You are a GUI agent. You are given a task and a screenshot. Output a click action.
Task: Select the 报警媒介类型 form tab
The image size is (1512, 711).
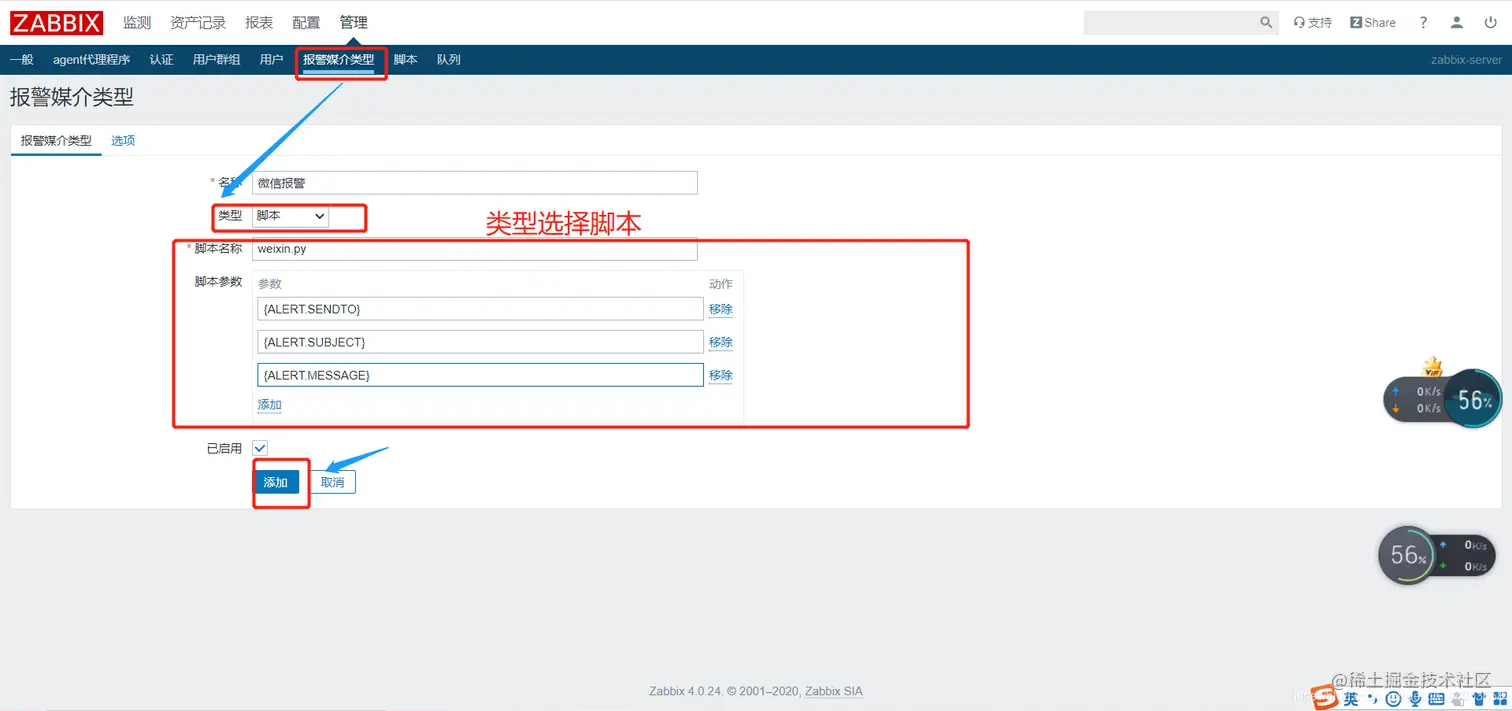[56, 141]
